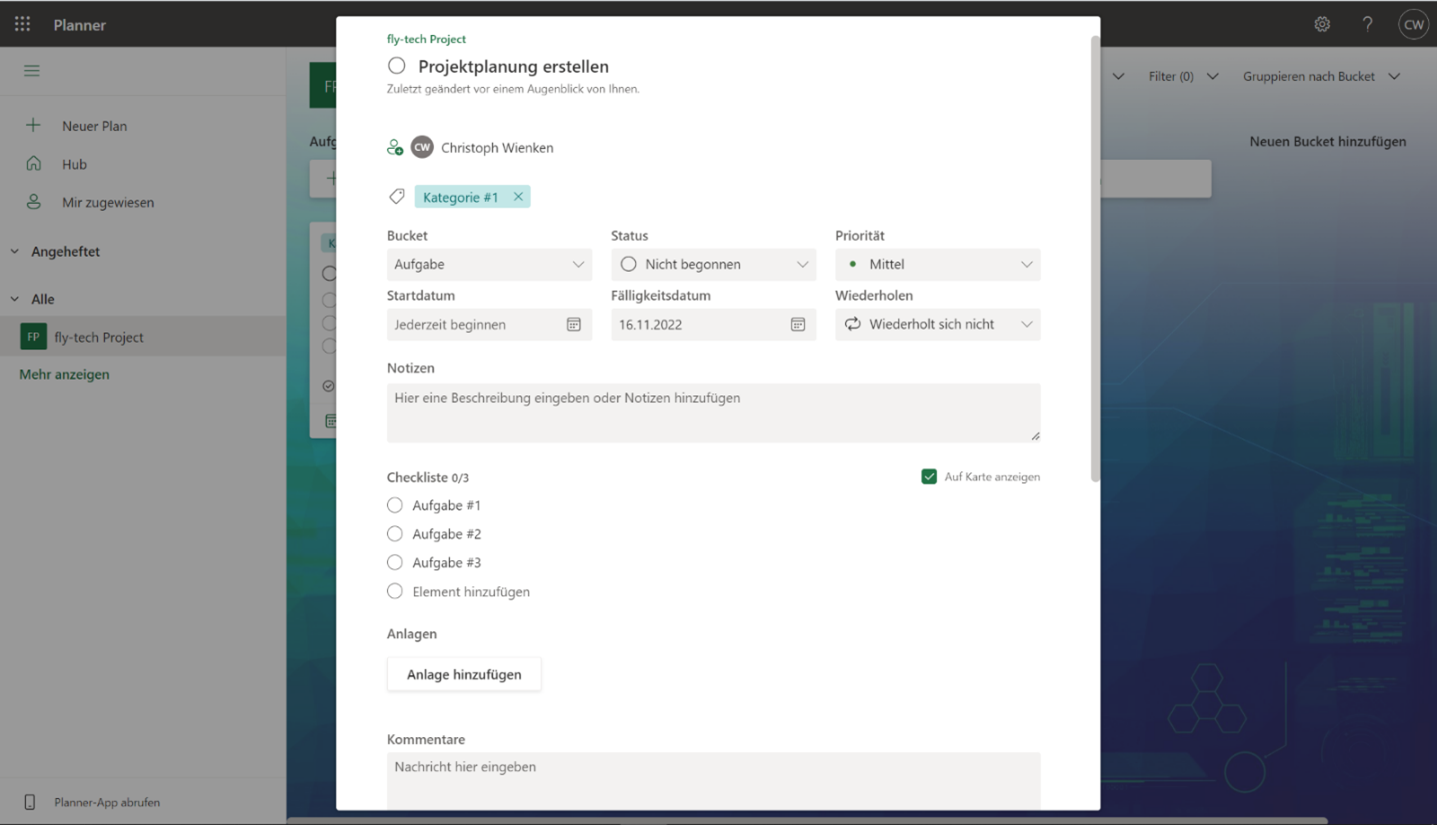
Task: Open the Priorität dropdown
Action: 1026,264
